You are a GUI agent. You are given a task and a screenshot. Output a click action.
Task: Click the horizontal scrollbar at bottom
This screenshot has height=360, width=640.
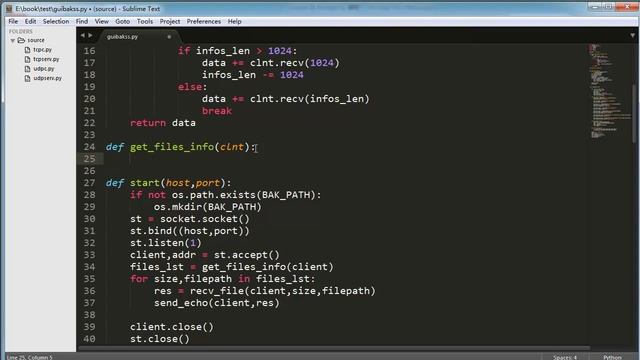tap(333, 348)
